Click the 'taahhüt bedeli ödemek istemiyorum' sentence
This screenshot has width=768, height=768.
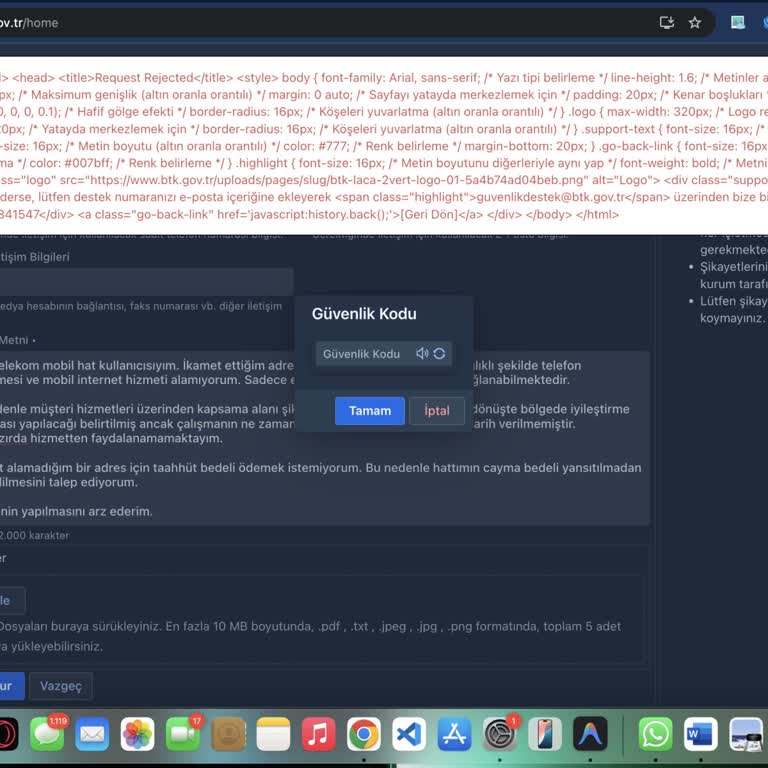[x=257, y=468]
